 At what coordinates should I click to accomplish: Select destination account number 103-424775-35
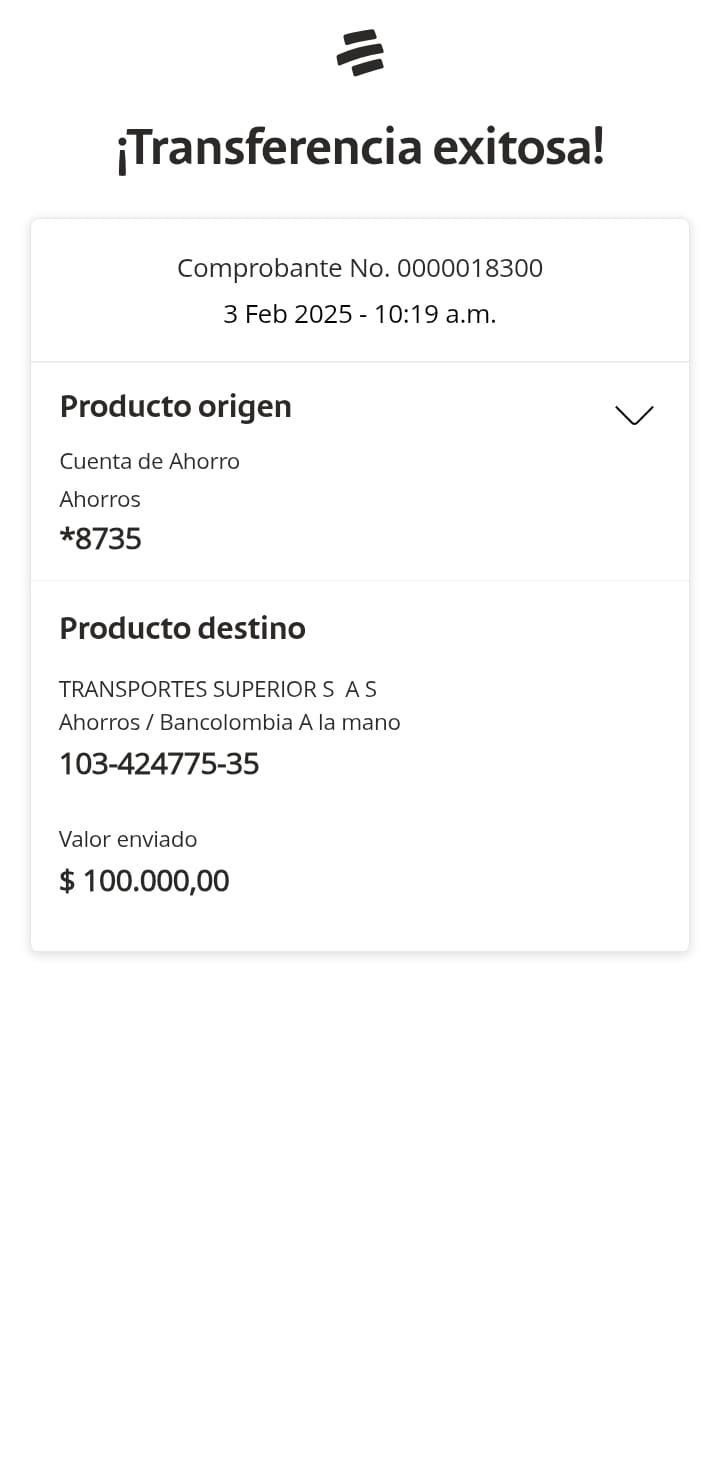(x=159, y=764)
